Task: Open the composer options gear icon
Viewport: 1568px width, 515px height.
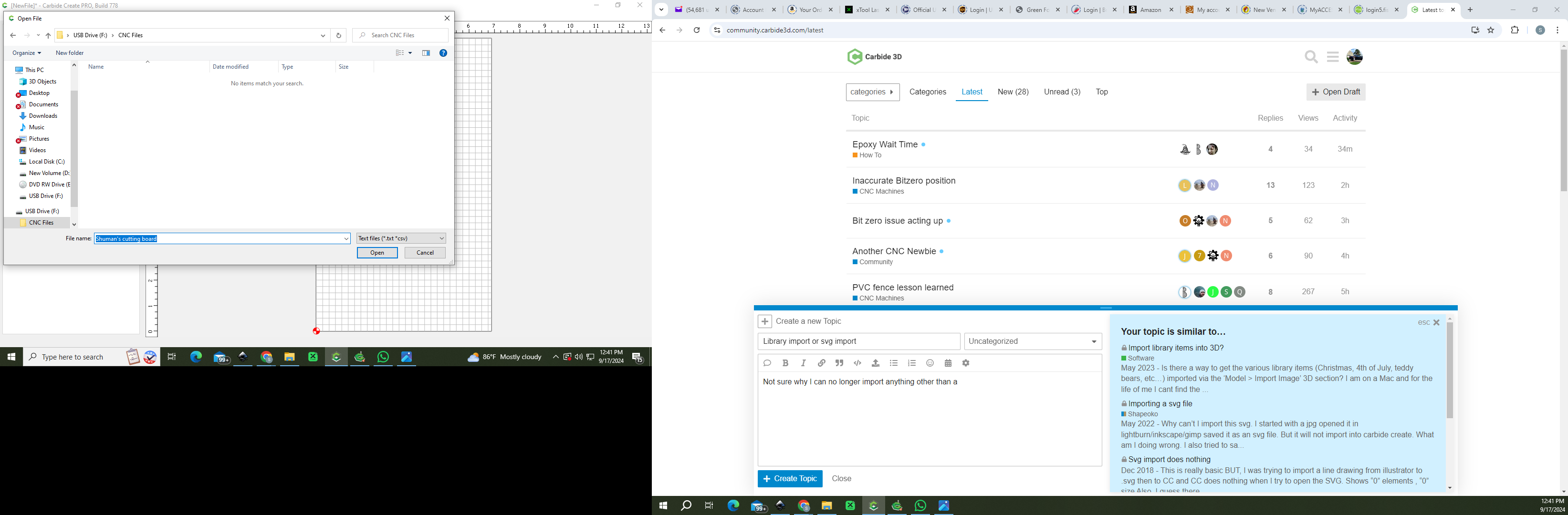Action: 966,363
